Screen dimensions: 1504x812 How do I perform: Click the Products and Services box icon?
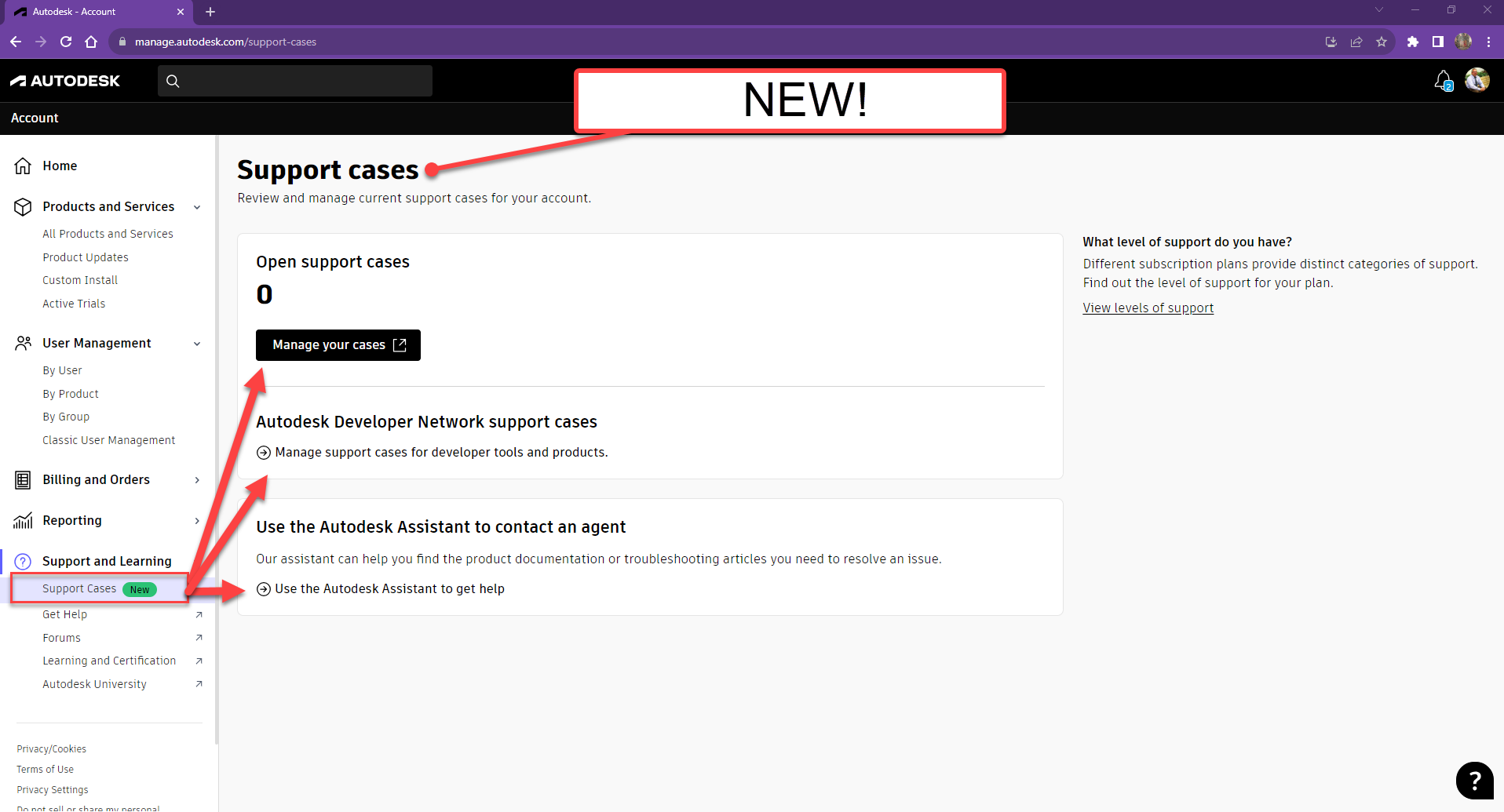[x=24, y=206]
